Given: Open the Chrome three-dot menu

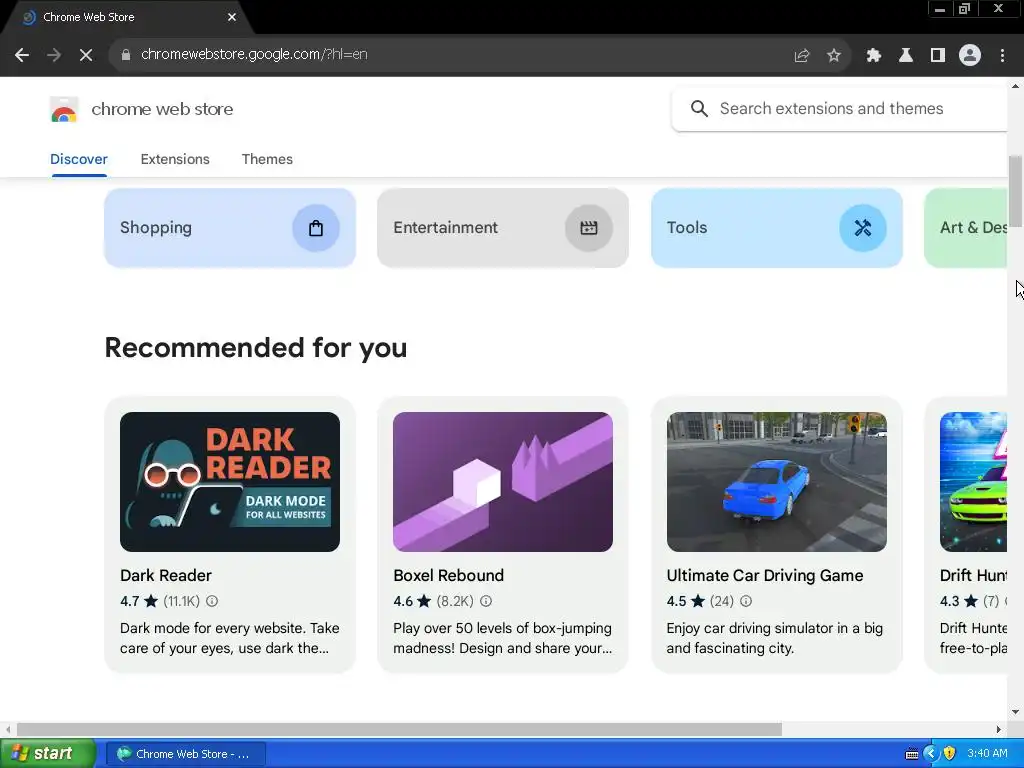Looking at the screenshot, I should (1002, 56).
